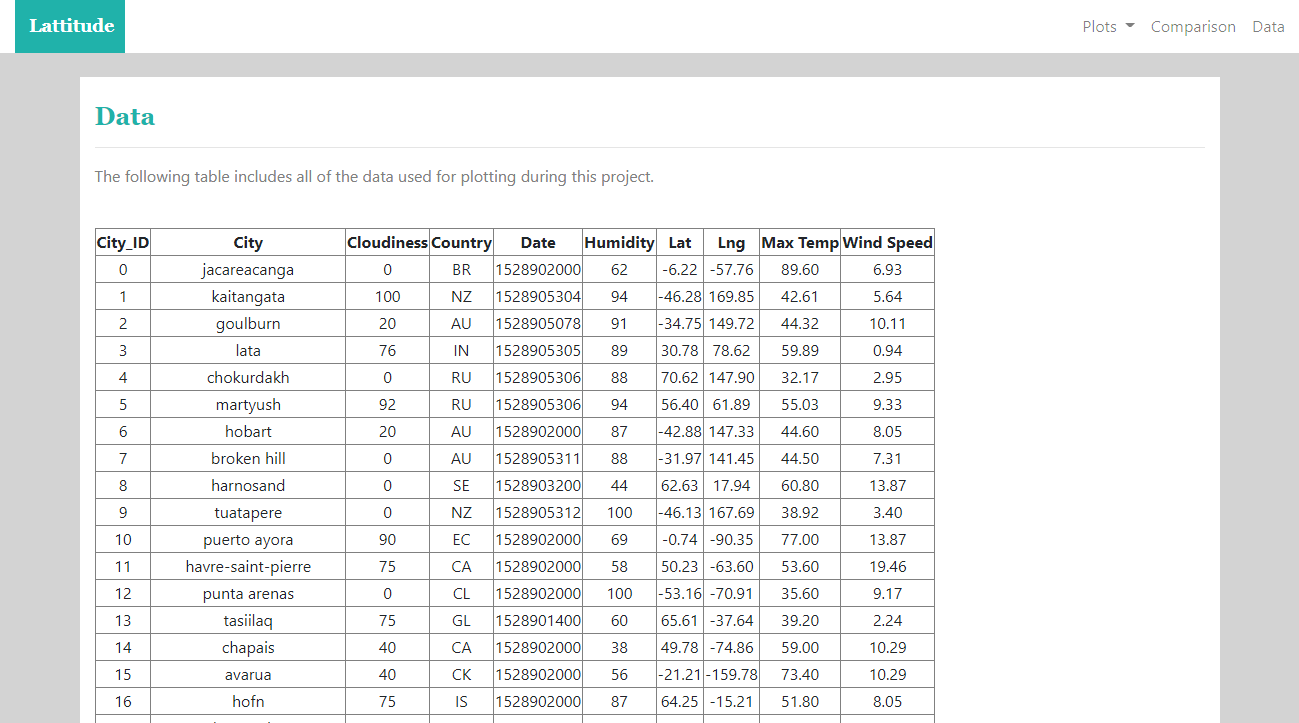Click the City_ID column header
Viewport: 1299px width, 723px height.
(123, 242)
